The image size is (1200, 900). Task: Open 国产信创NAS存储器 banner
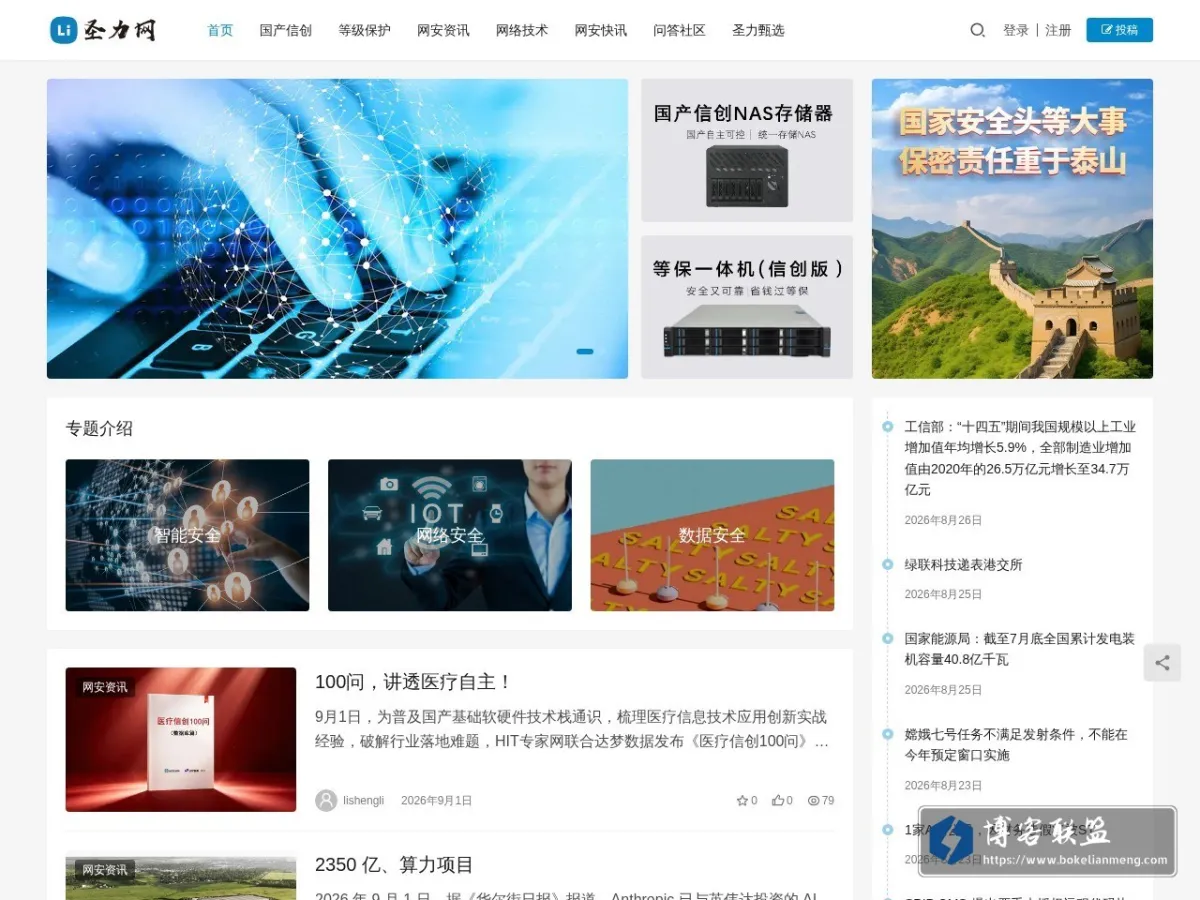click(x=747, y=150)
